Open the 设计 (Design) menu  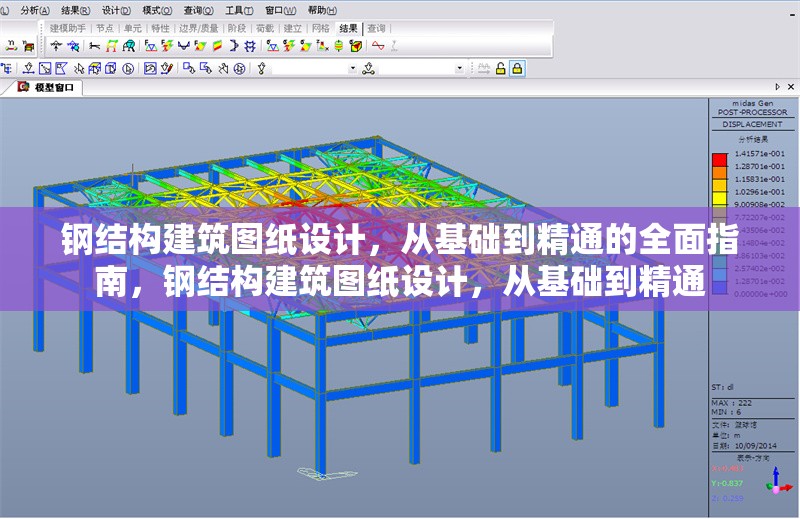click(x=116, y=9)
